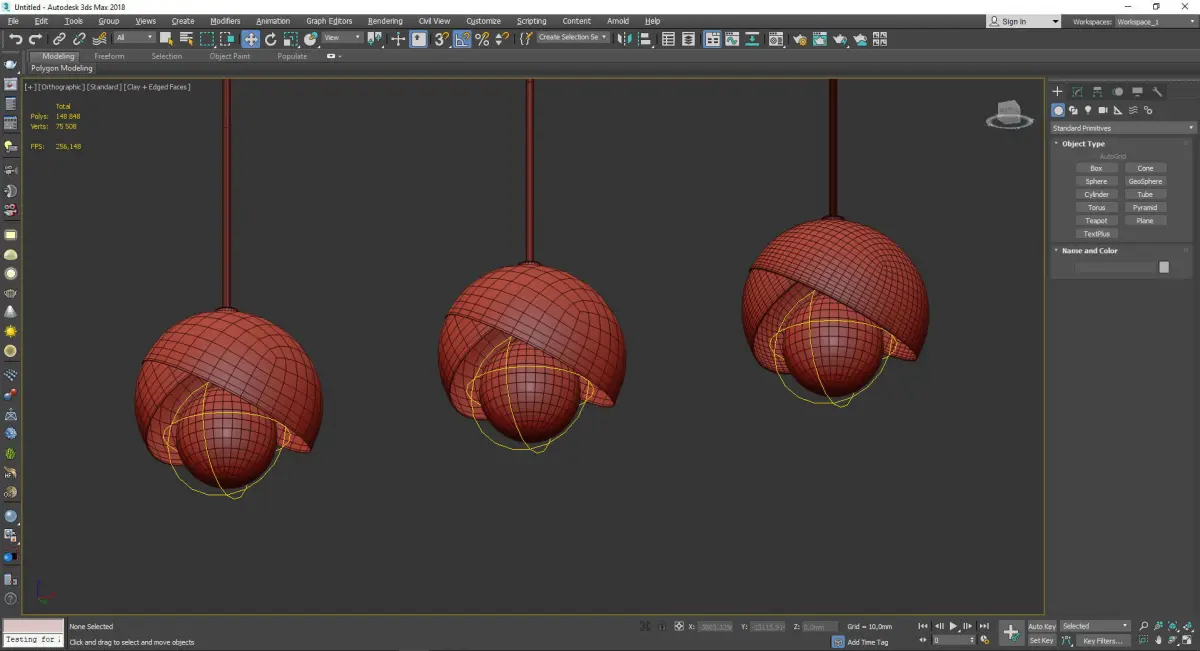
Task: Click the Render Production teapot icon
Action: 840,39
